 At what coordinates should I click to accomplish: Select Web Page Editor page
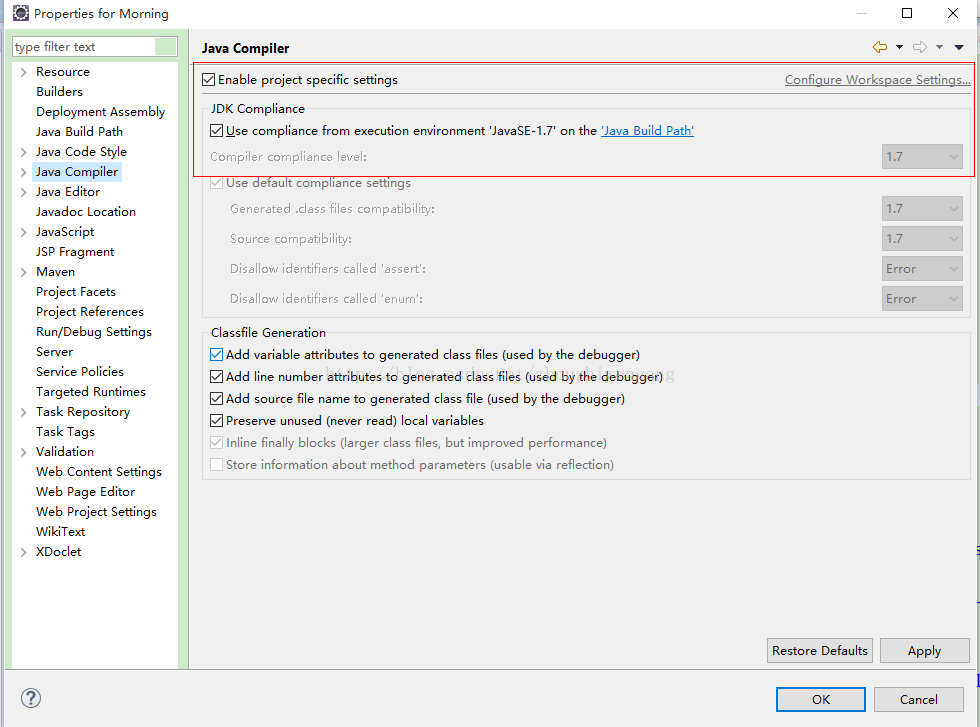coord(86,492)
